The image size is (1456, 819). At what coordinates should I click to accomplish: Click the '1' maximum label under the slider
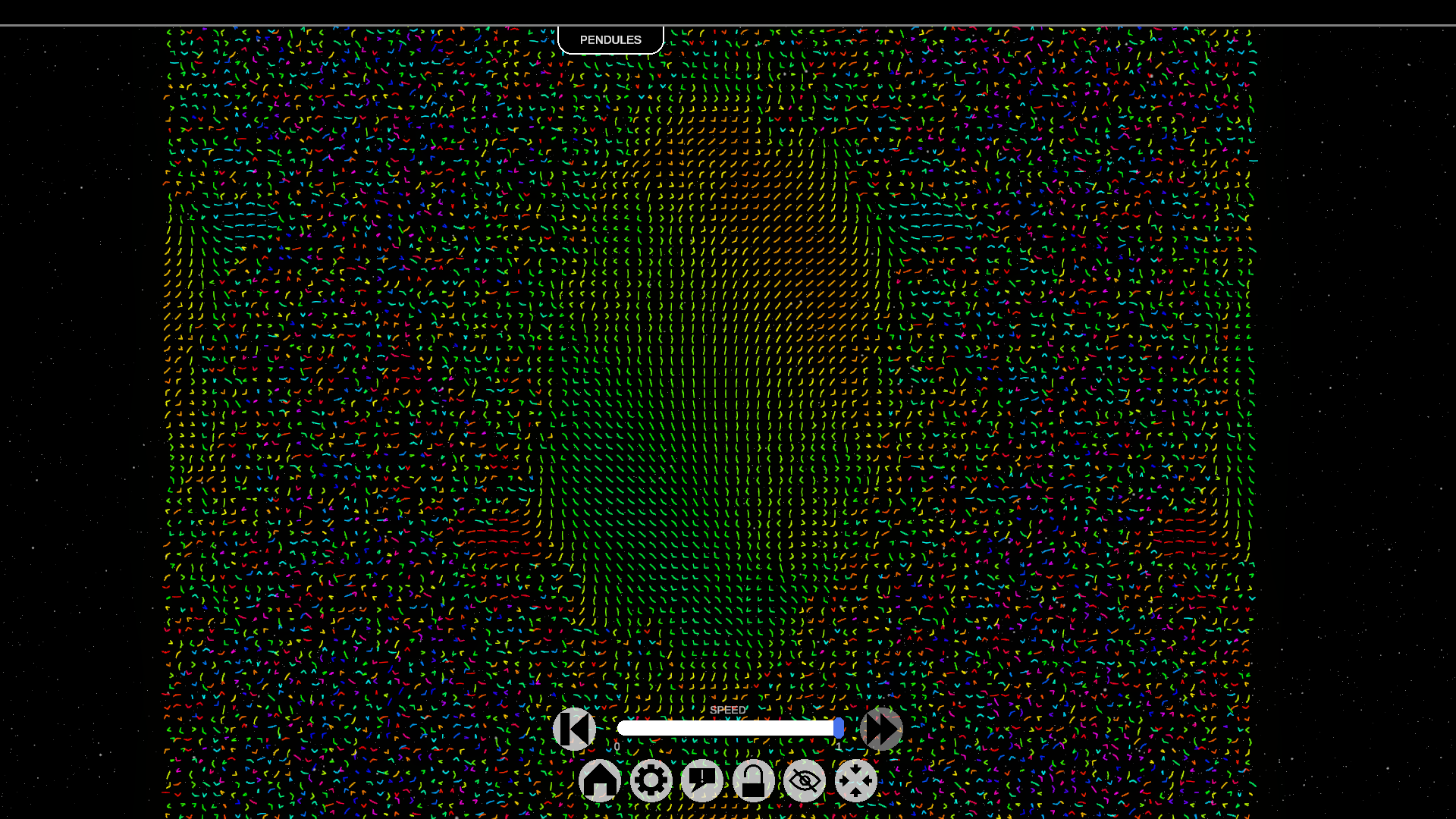pyautogui.click(x=839, y=747)
